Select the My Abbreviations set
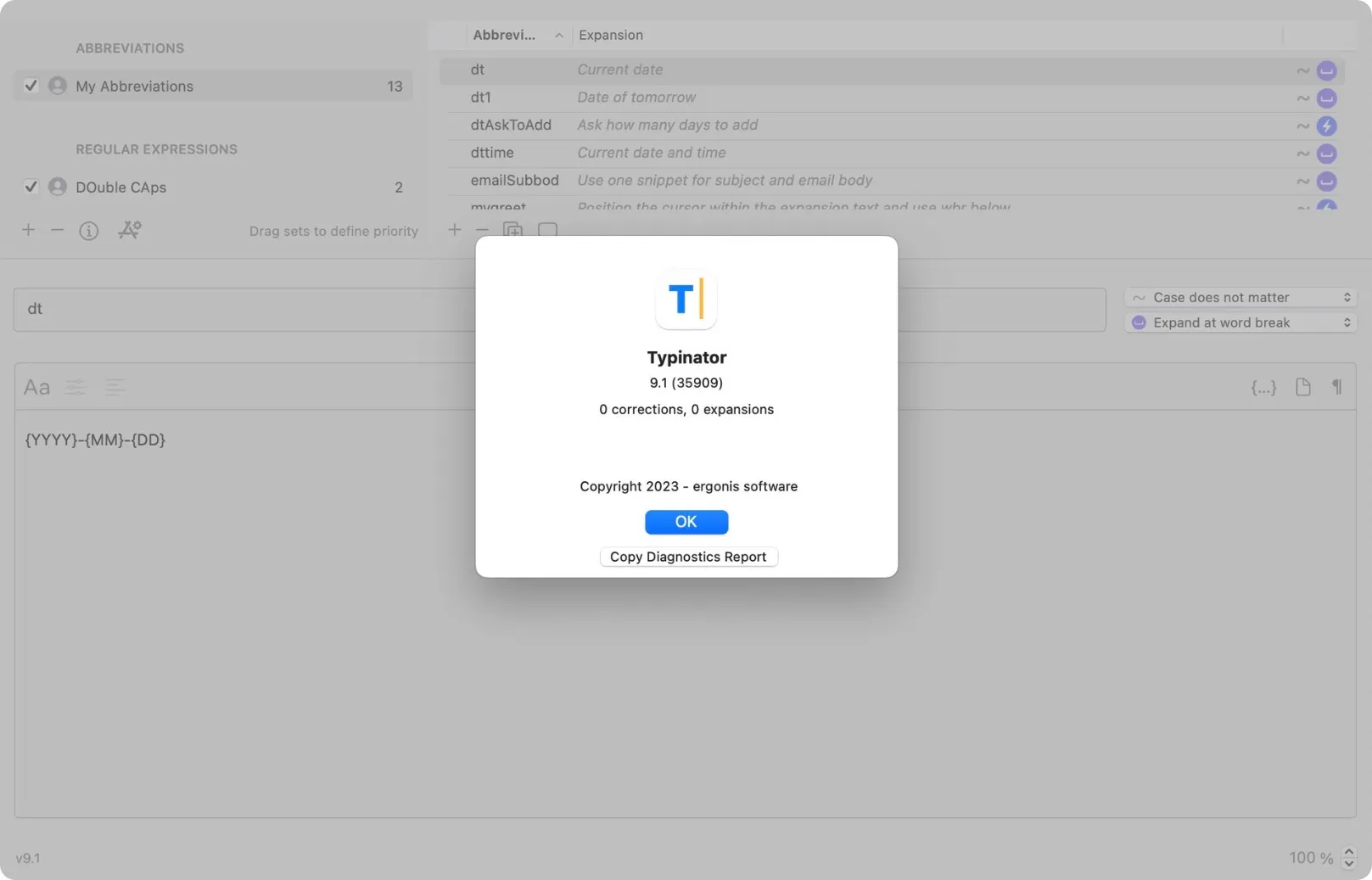Image resolution: width=1372 pixels, height=880 pixels. point(213,86)
